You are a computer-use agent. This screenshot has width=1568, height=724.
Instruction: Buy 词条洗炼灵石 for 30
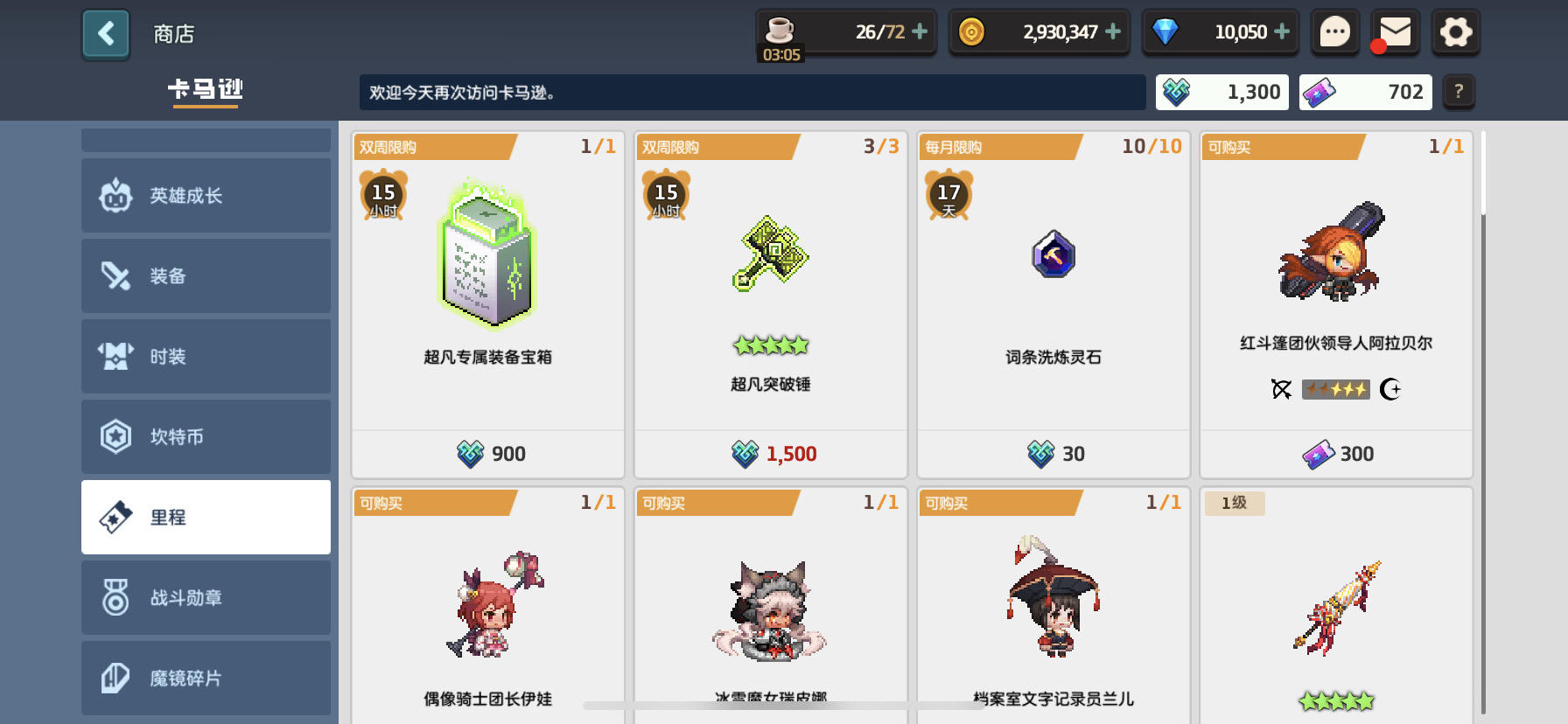coord(1053,454)
